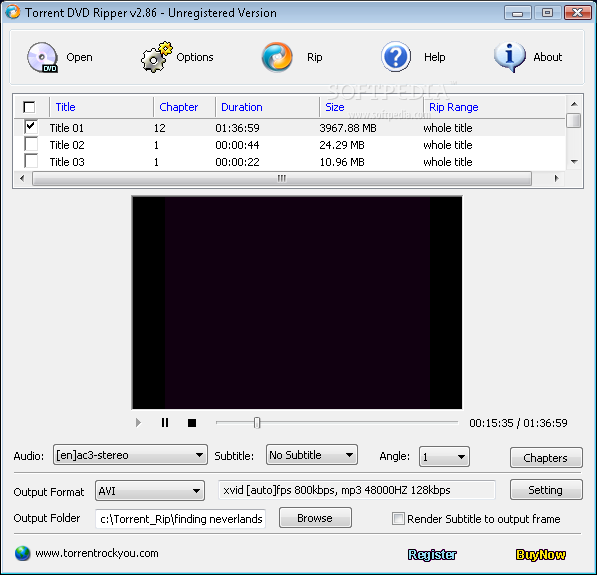The width and height of the screenshot is (597, 575).
Task: Click the playback seek slider handle
Action: pyautogui.click(x=257, y=423)
